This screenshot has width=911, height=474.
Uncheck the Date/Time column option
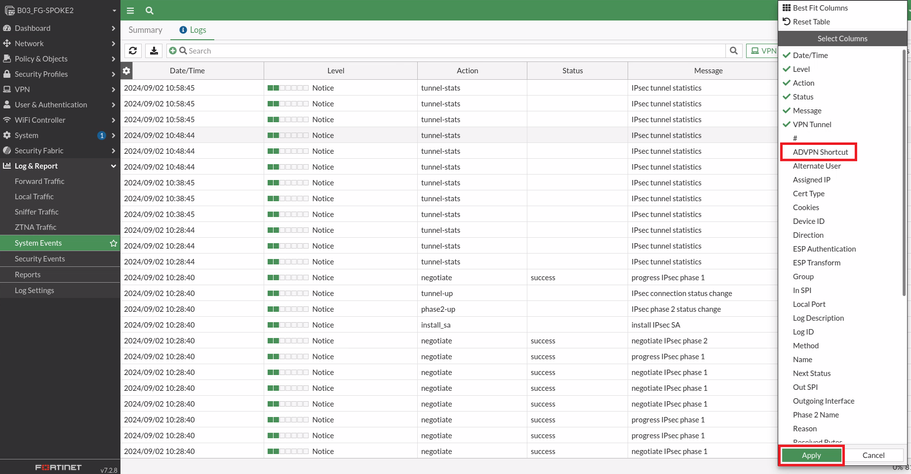(x=809, y=56)
